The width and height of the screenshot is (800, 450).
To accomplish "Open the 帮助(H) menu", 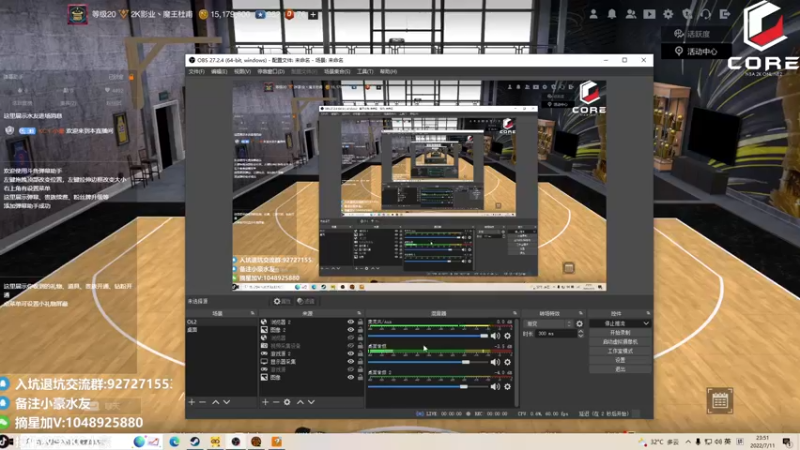I will pos(388,71).
